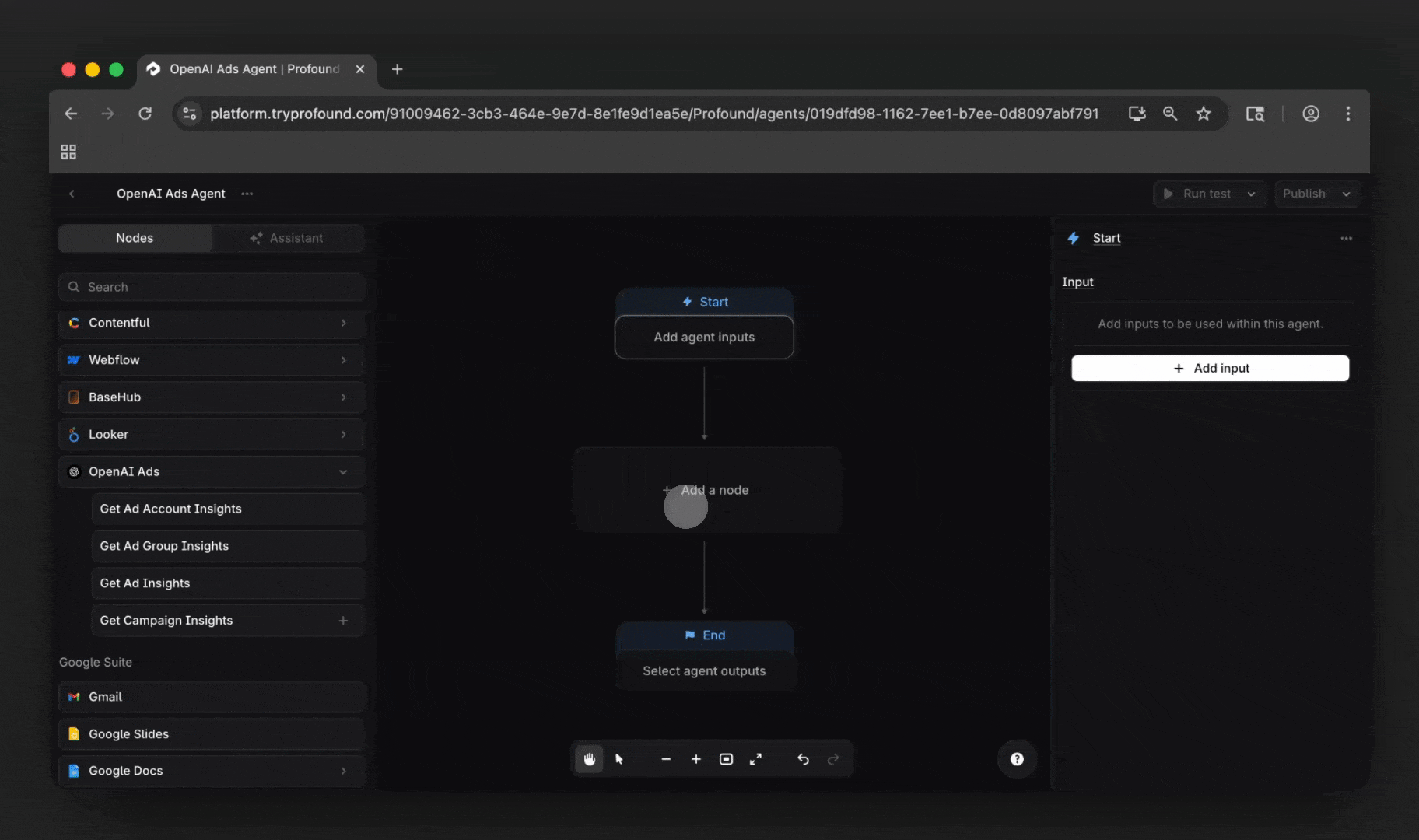
Task: Zoom in the canvas with plus
Action: point(696,759)
